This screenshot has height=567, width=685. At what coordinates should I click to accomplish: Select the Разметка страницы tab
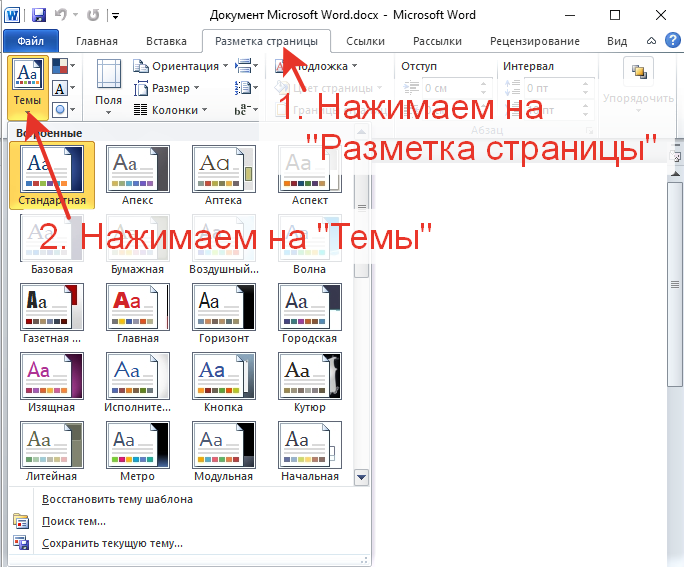click(266, 41)
